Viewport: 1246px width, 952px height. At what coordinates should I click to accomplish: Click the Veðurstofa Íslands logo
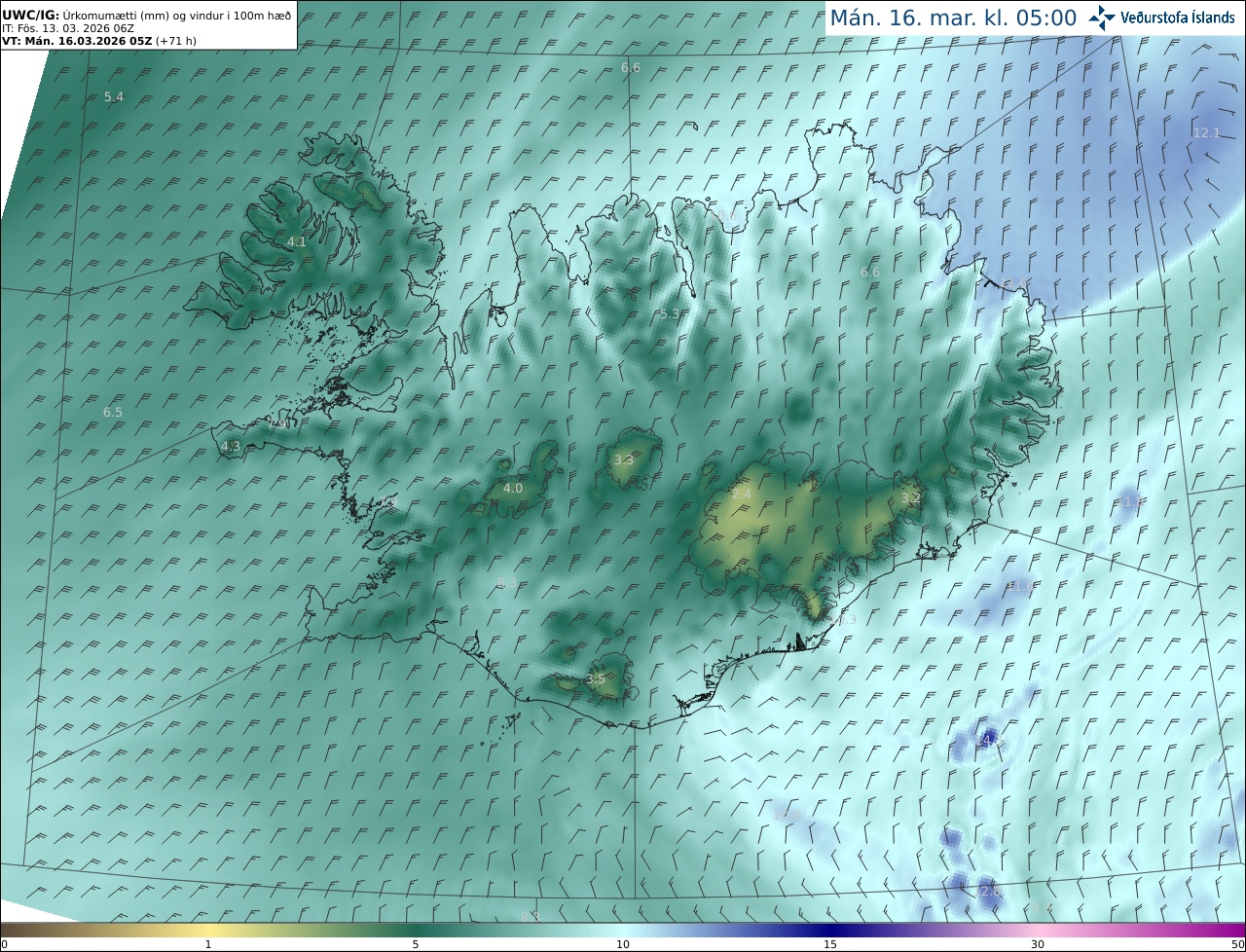[x=1162, y=18]
